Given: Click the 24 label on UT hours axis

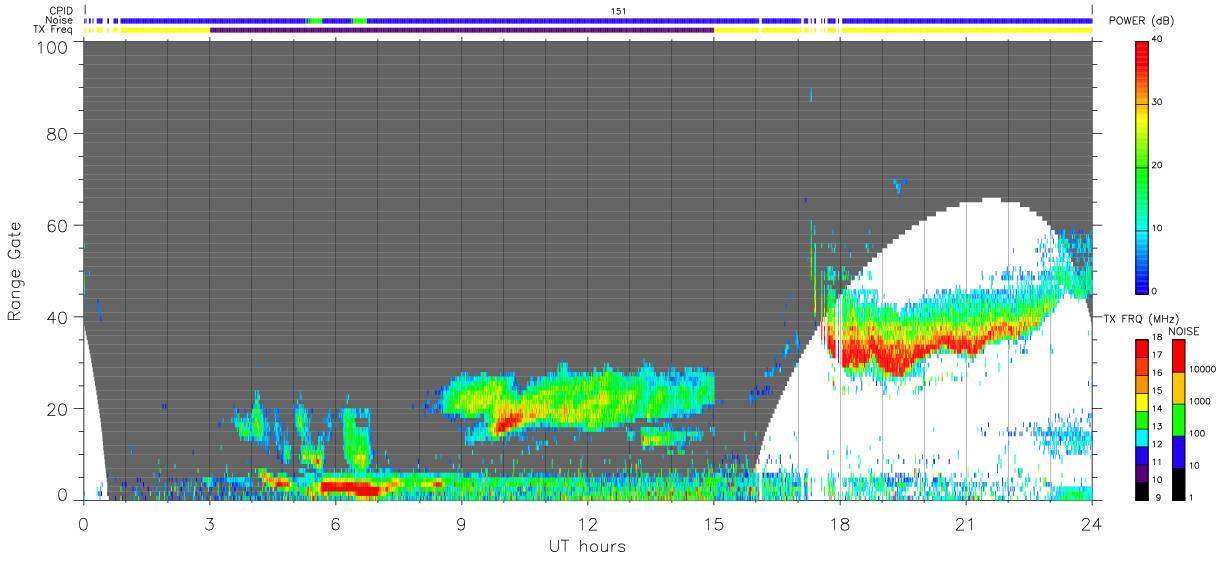Looking at the screenshot, I should [1092, 524].
